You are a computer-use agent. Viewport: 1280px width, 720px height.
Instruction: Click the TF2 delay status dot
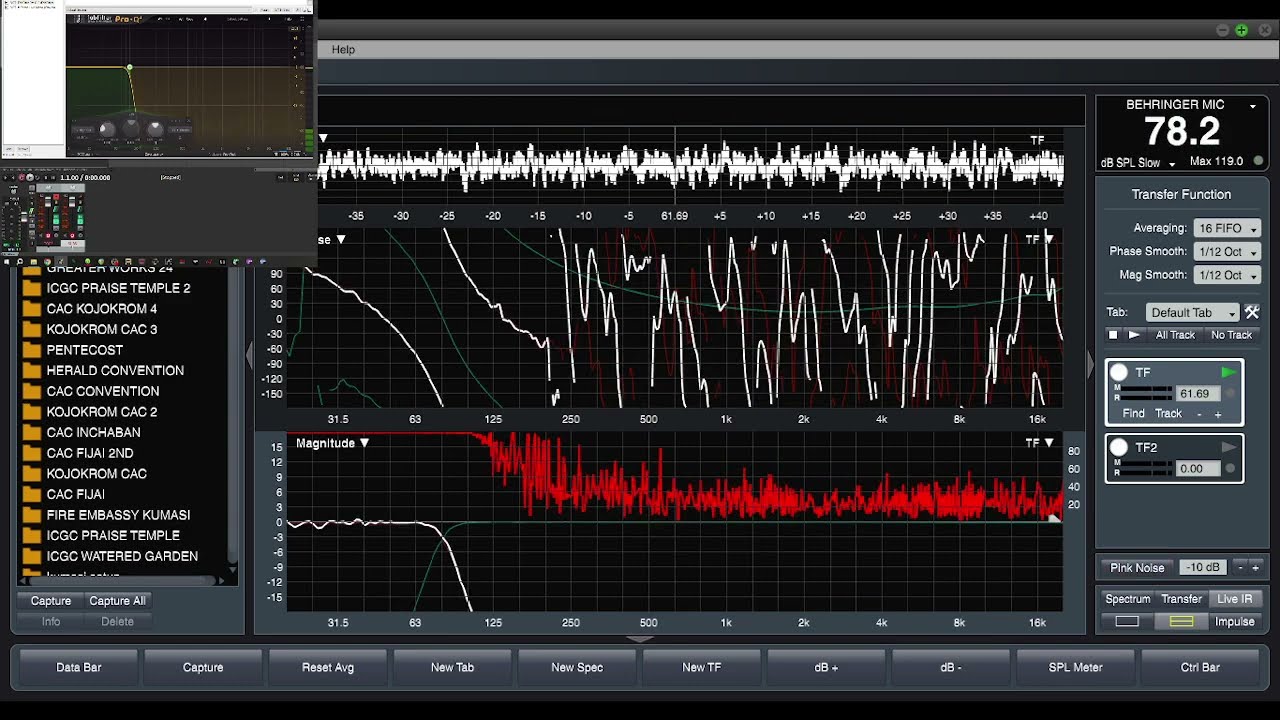(1230, 469)
